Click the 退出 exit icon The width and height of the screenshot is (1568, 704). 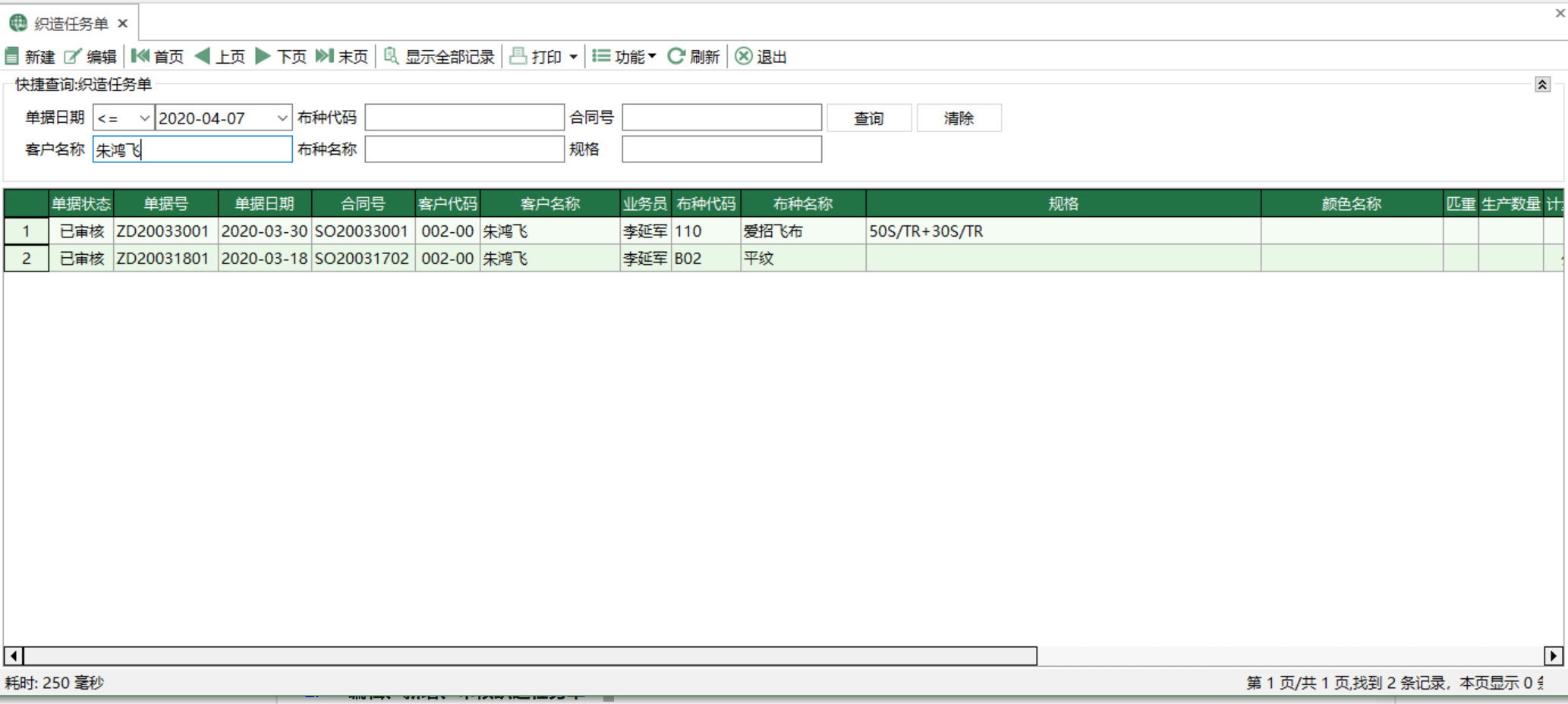[x=744, y=56]
